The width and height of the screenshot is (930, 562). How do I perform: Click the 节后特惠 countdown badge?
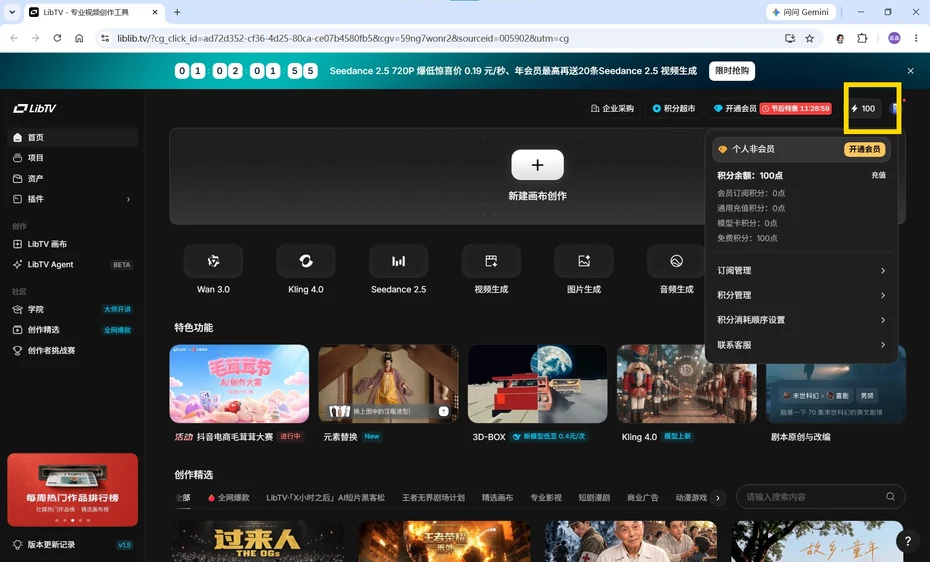pos(796,108)
